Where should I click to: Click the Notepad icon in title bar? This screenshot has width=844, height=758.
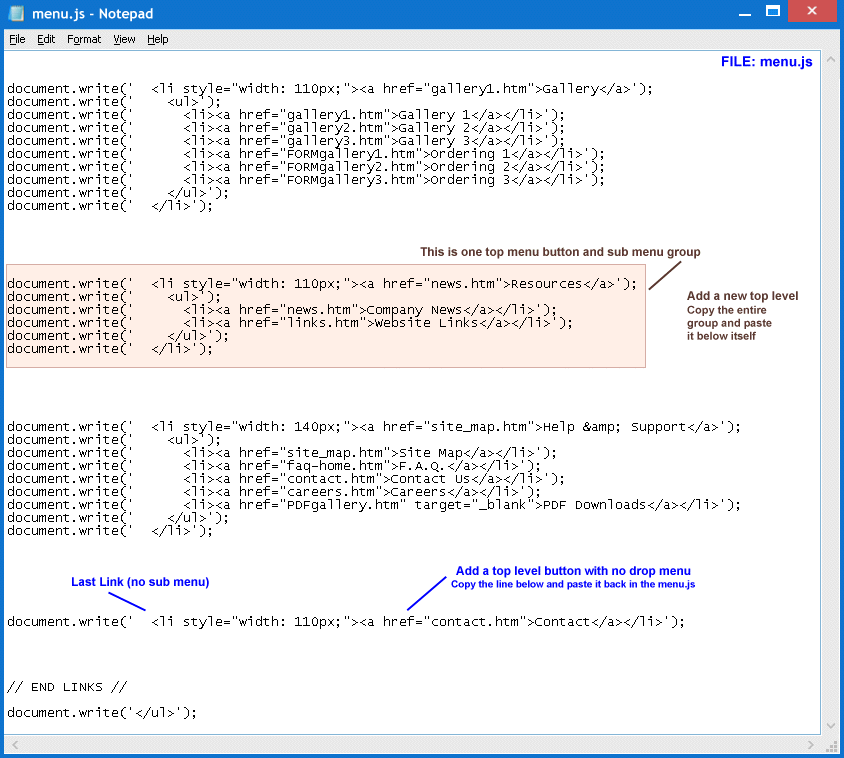coord(16,14)
